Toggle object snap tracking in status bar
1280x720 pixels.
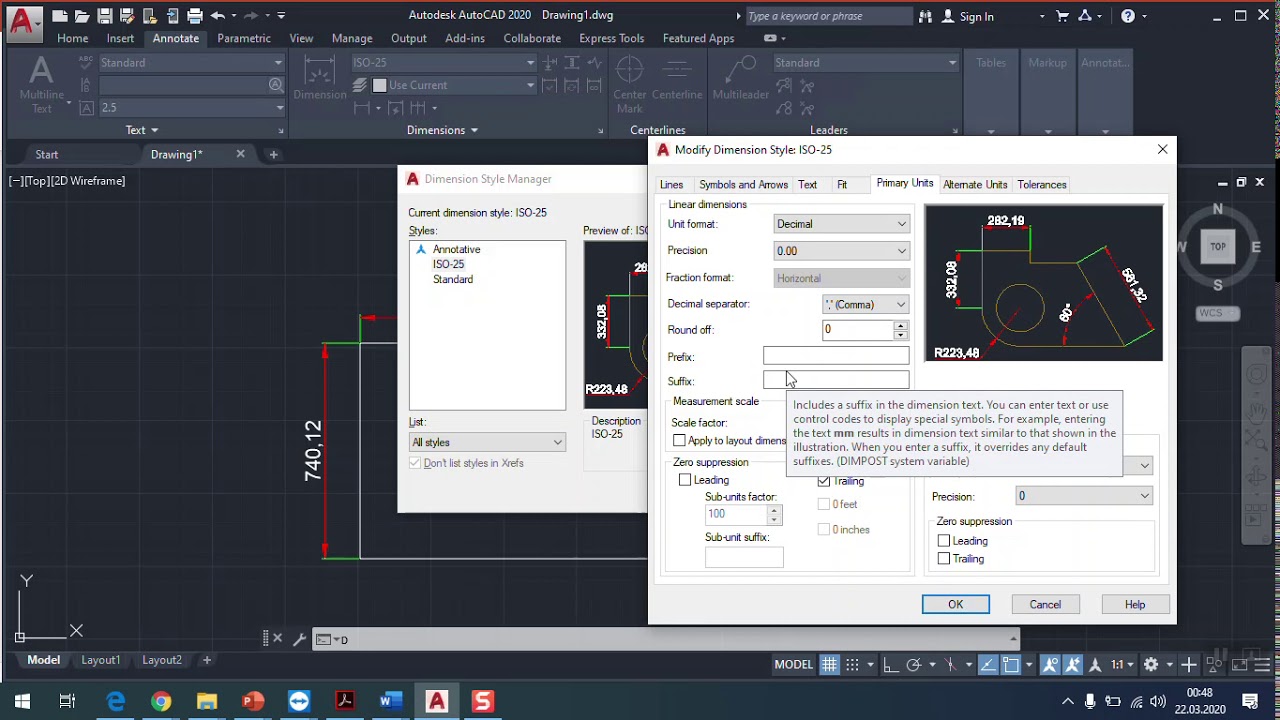coord(987,665)
